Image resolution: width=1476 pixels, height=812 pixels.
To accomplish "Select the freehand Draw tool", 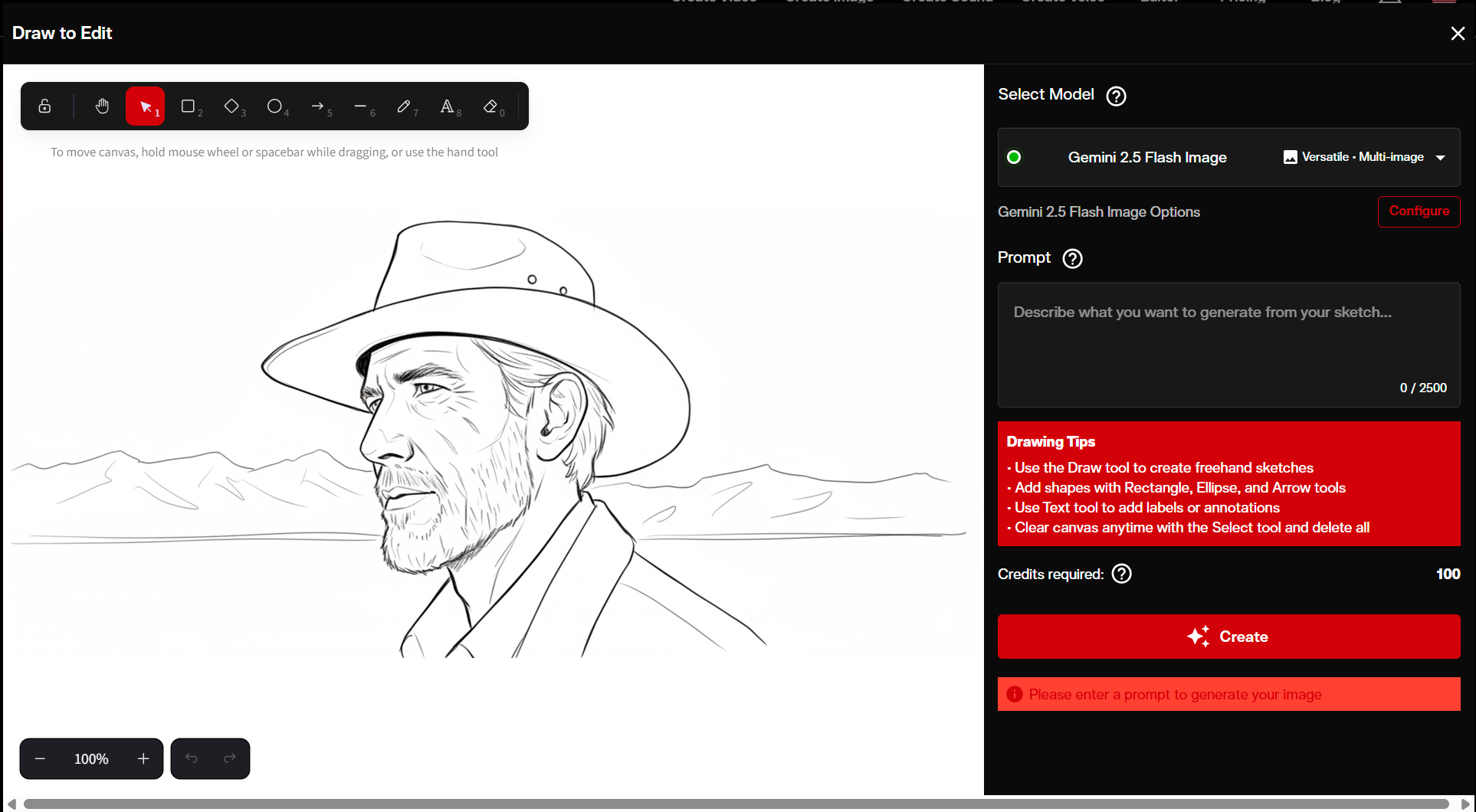I will tap(405, 106).
